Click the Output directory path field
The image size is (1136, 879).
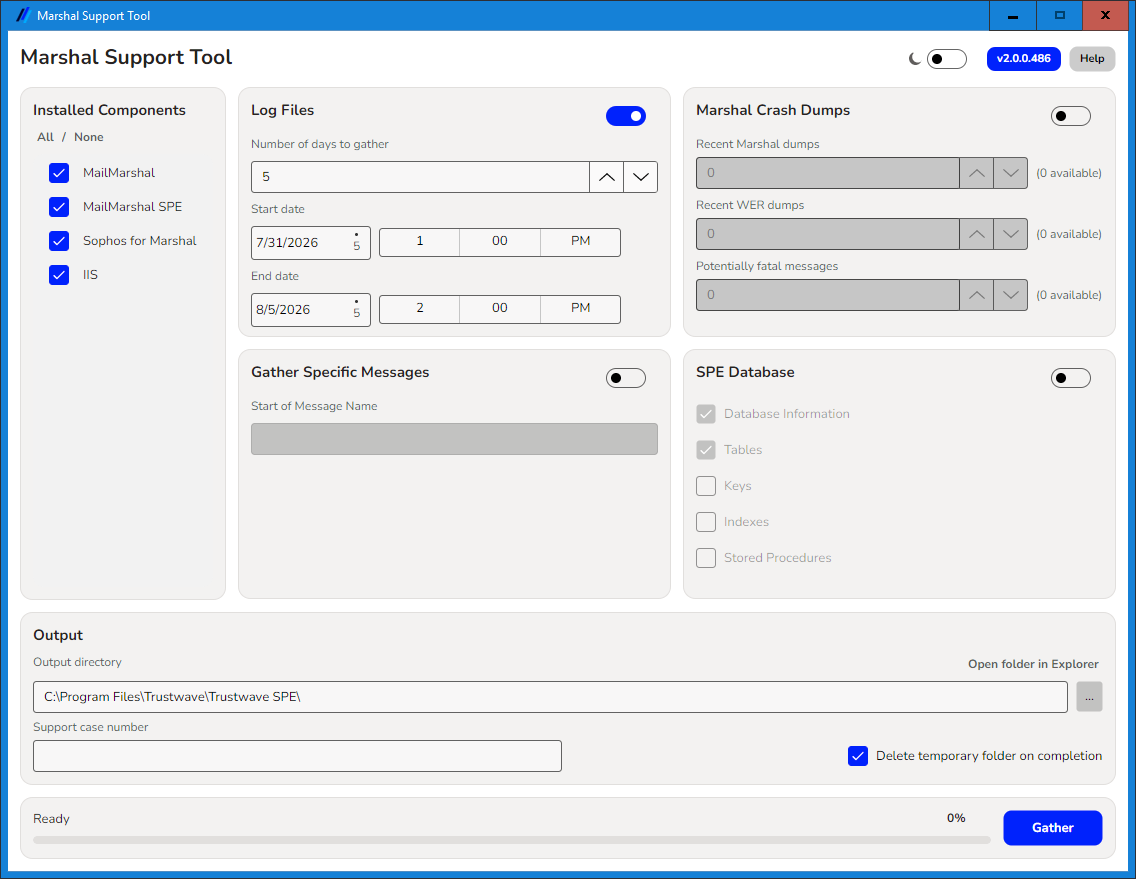tap(550, 697)
